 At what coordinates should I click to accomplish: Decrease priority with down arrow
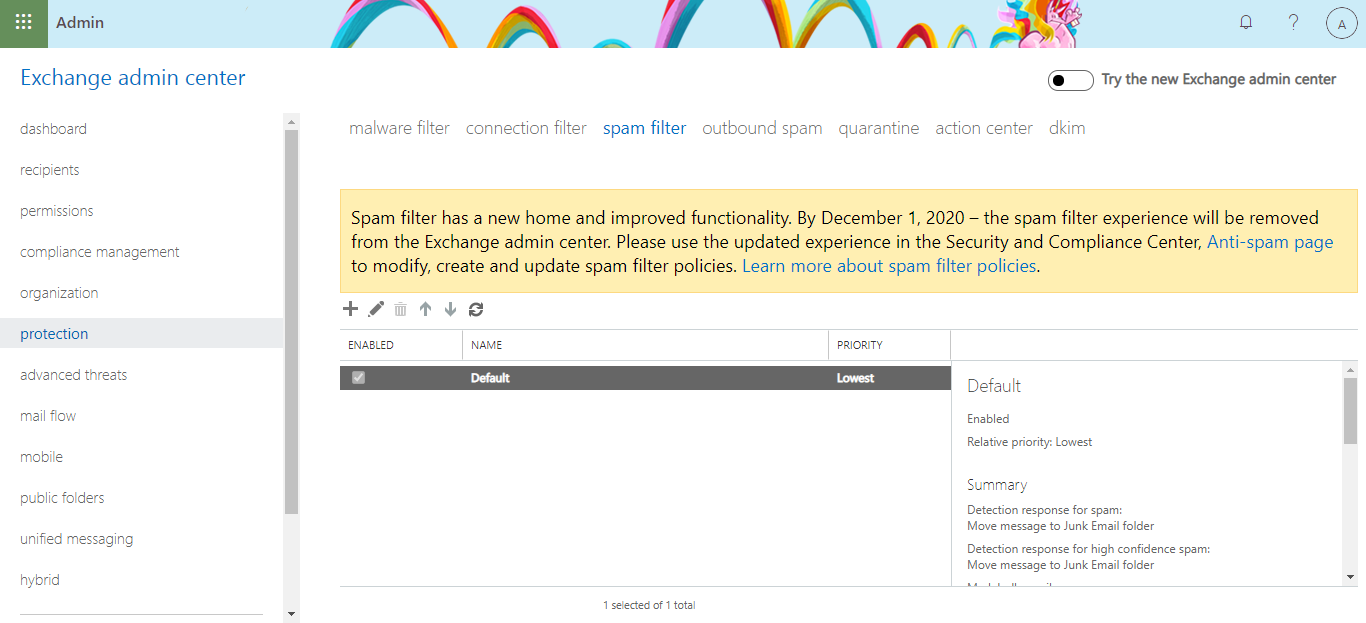click(x=450, y=309)
